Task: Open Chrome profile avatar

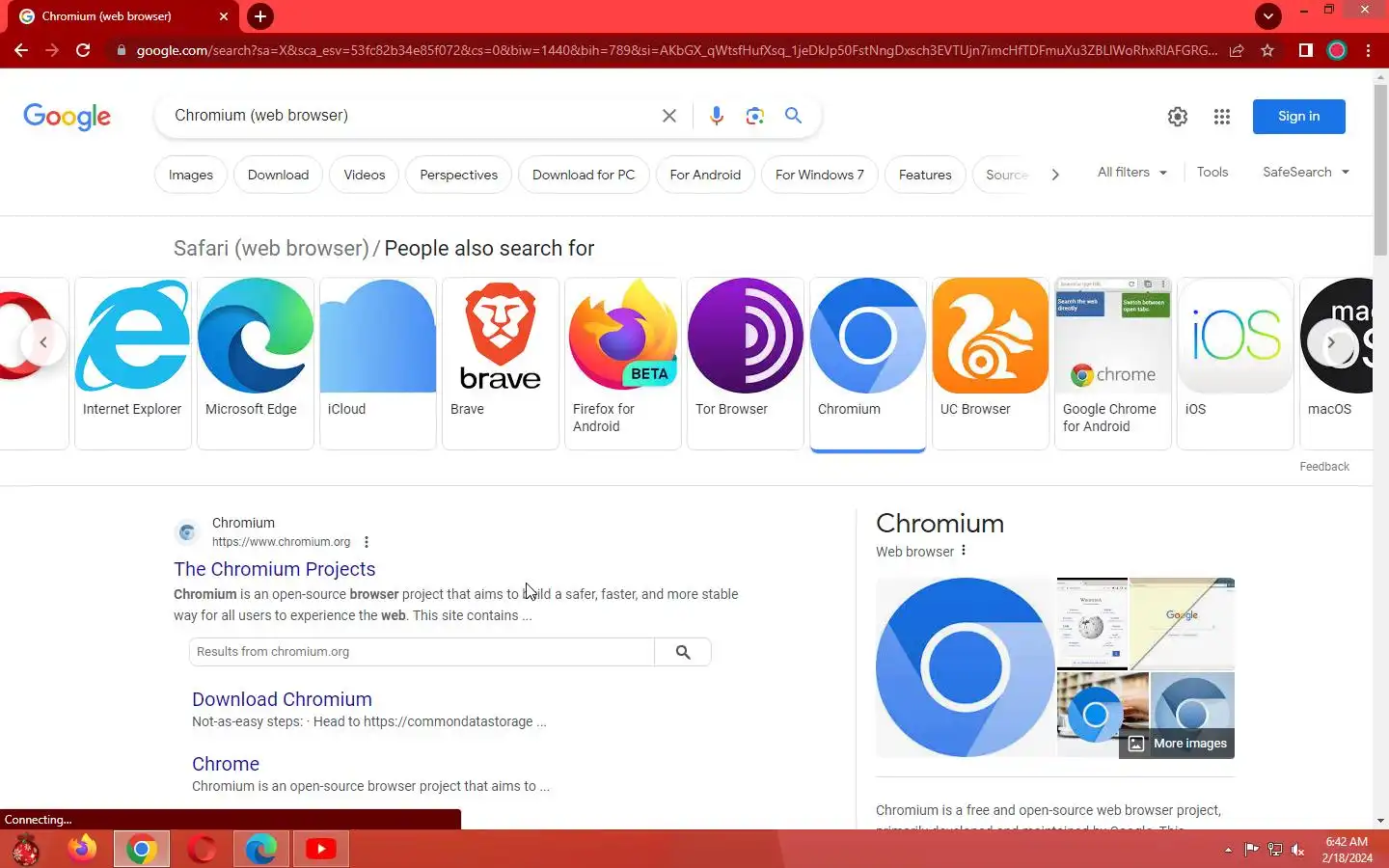Action: (x=1337, y=50)
